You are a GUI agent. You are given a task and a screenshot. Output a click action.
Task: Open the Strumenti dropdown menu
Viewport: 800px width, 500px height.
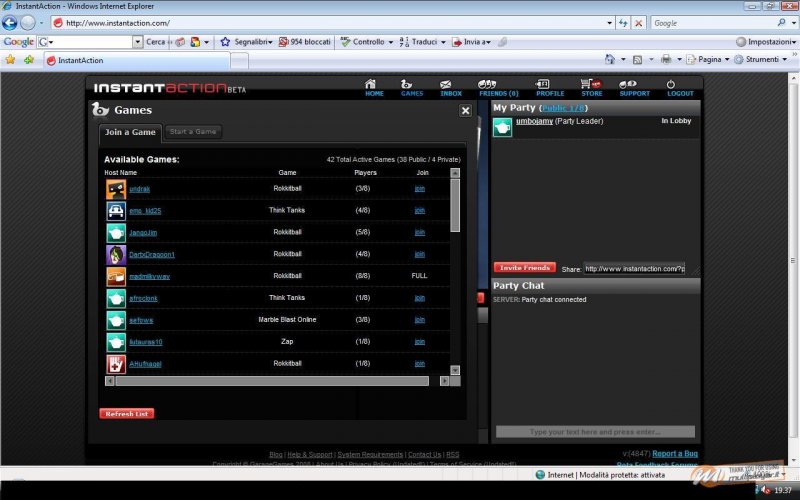(x=765, y=60)
